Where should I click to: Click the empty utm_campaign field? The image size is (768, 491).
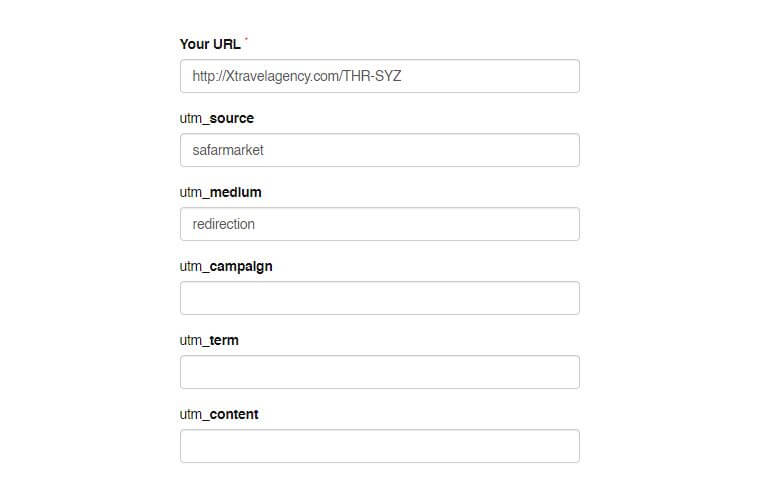[379, 298]
